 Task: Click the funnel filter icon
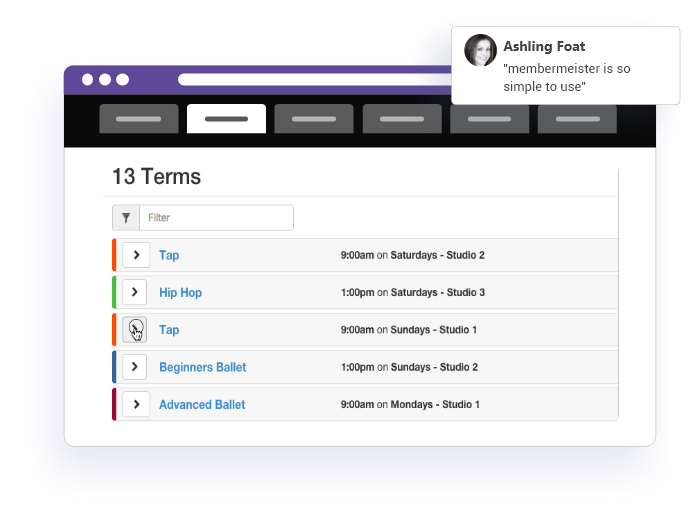point(126,218)
